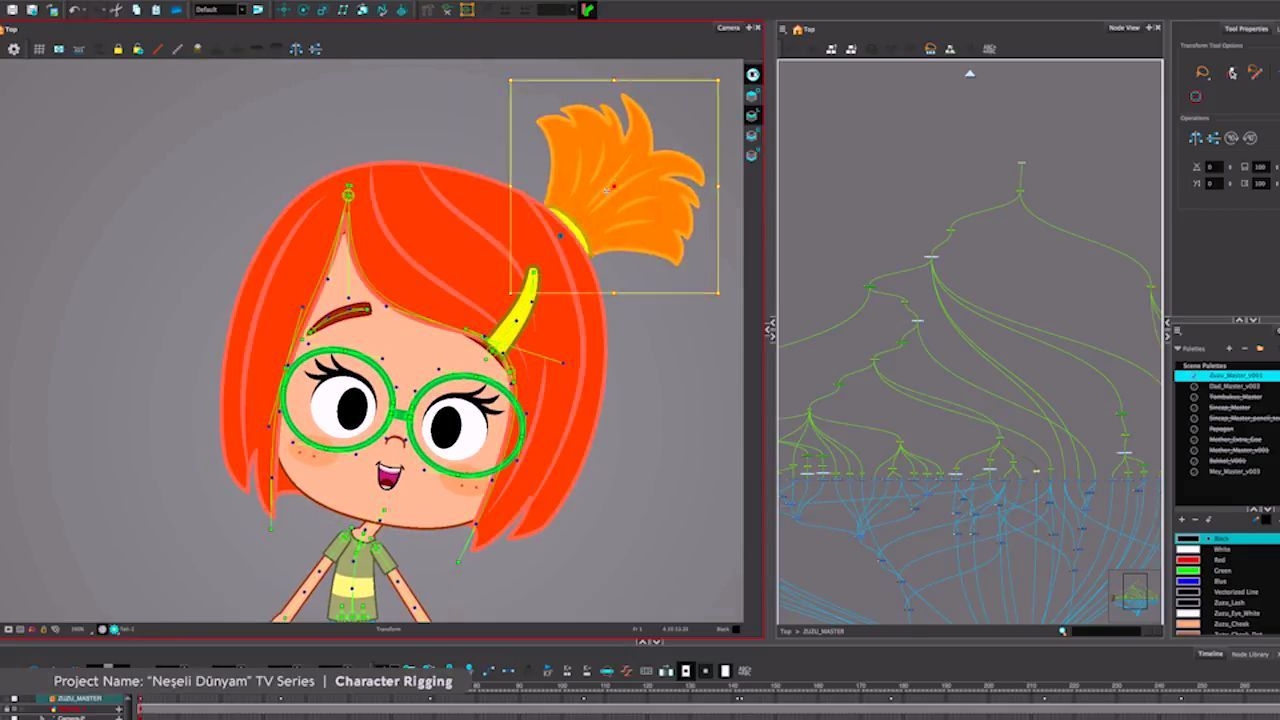Screen dimensions: 1280x720
Task: Click the orange pencil option in Tool Properties
Action: coord(1256,73)
